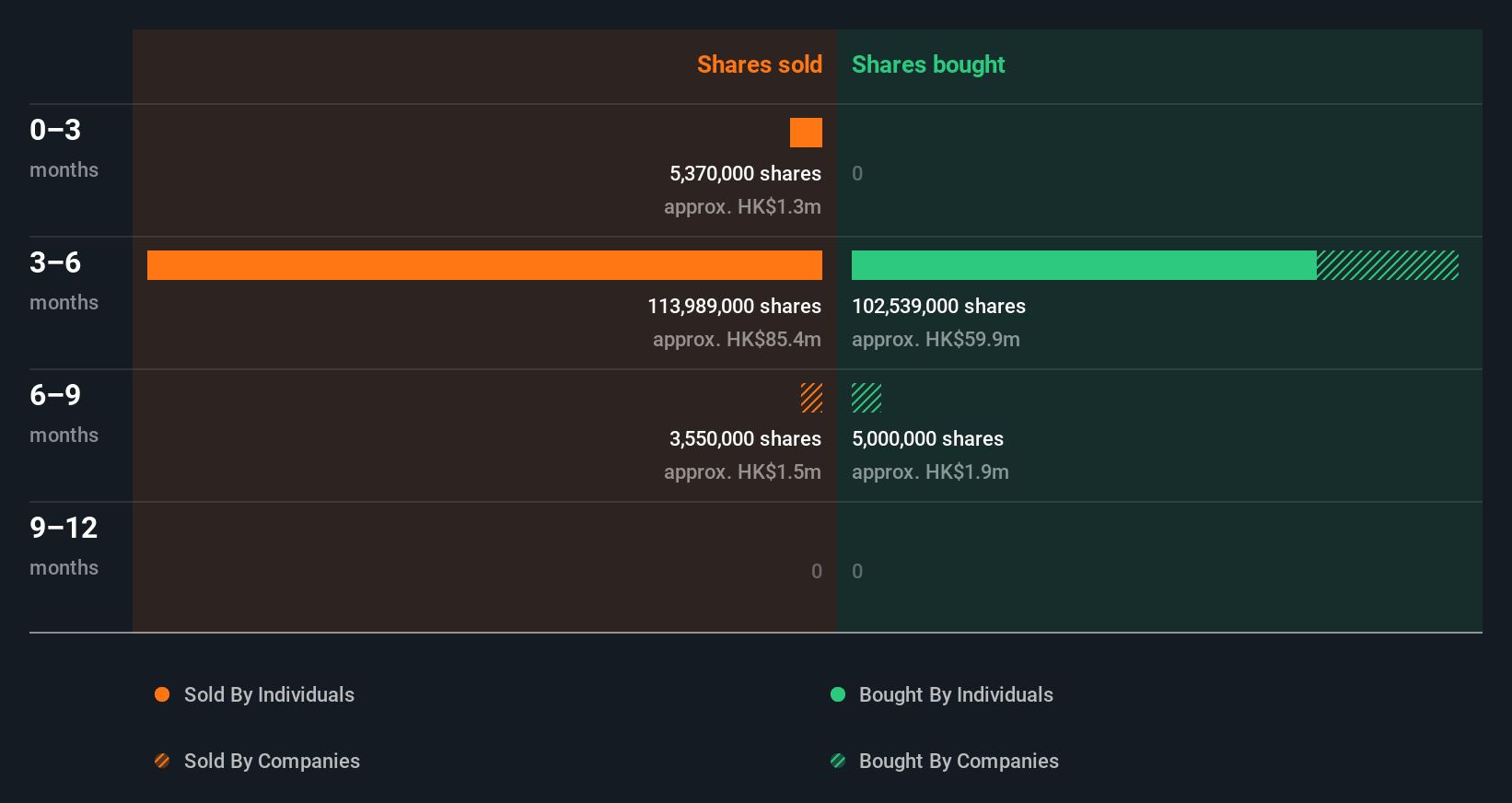Screen dimensions: 1512x803
Task: Click the approx. HK$1.3m value
Action: [742, 206]
